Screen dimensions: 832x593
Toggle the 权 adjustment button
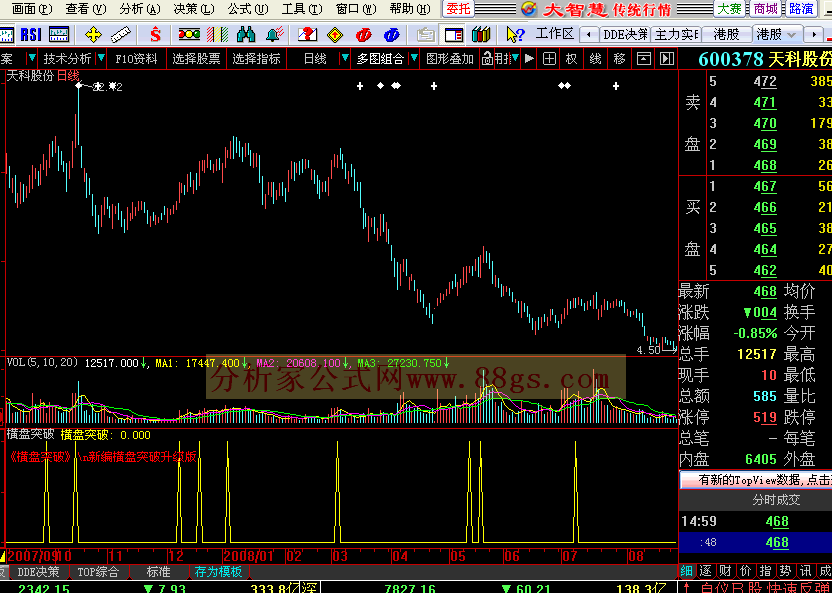pyautogui.click(x=571, y=58)
